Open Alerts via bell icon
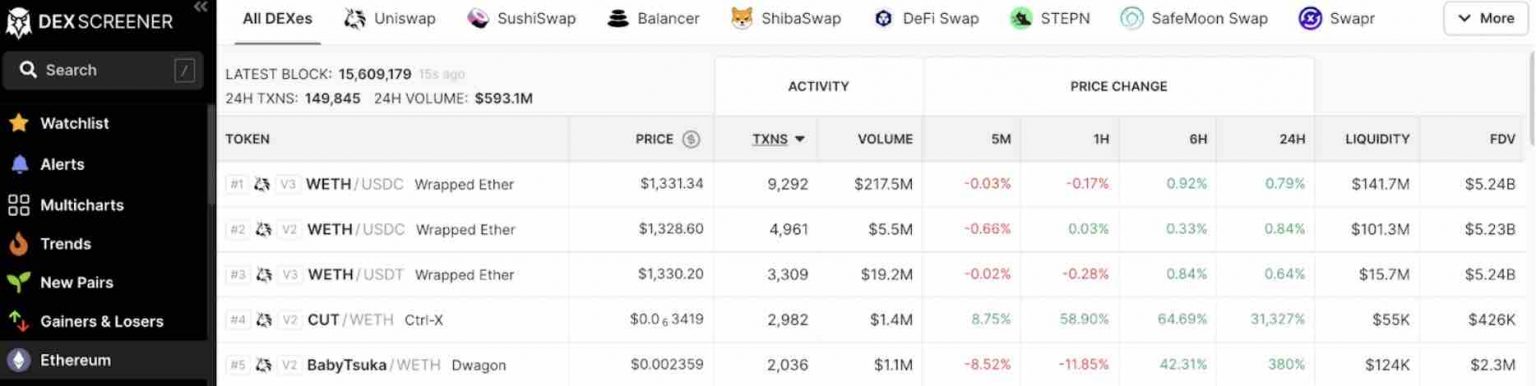 (19, 164)
